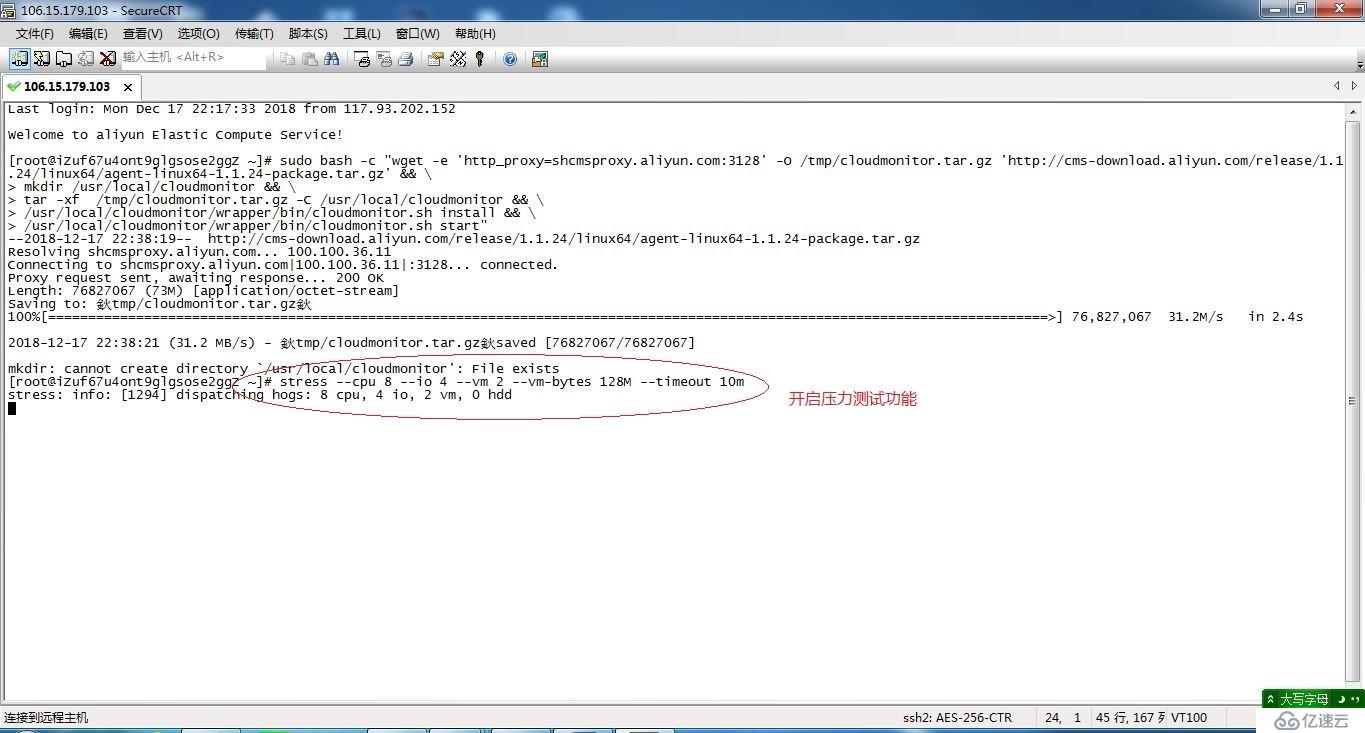The width and height of the screenshot is (1365, 733).
Task: Click status text 连接到远程主机
Action: [46, 718]
